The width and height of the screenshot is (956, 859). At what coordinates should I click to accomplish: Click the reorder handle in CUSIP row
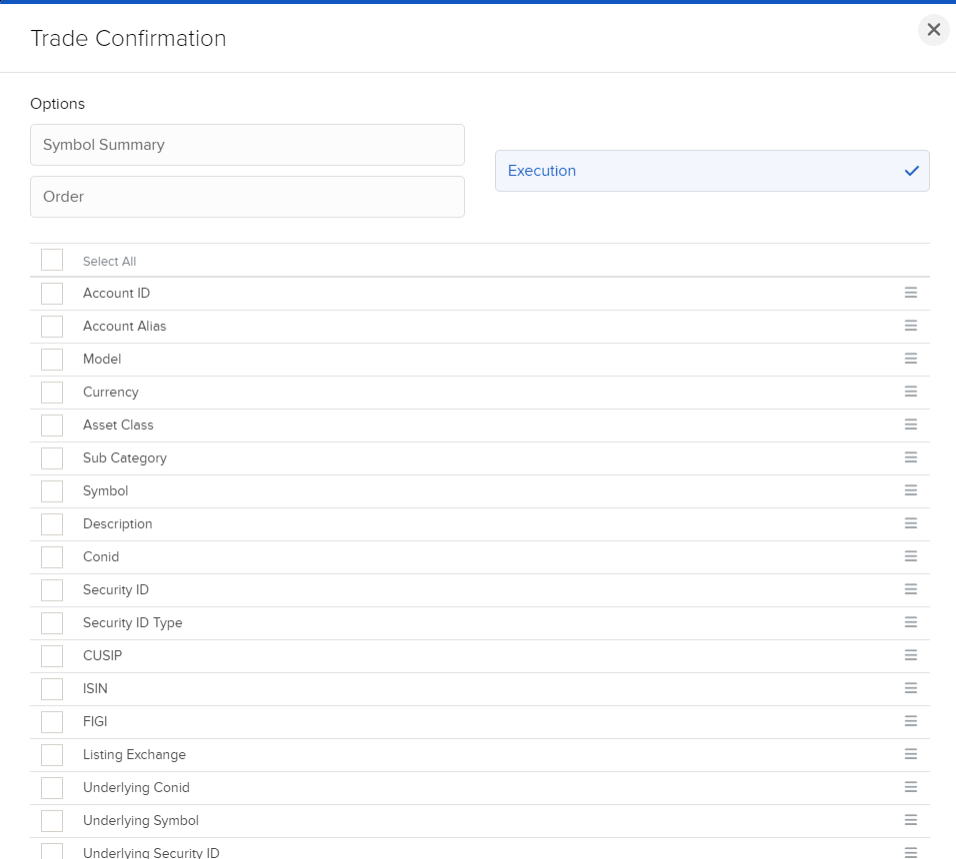coord(910,655)
